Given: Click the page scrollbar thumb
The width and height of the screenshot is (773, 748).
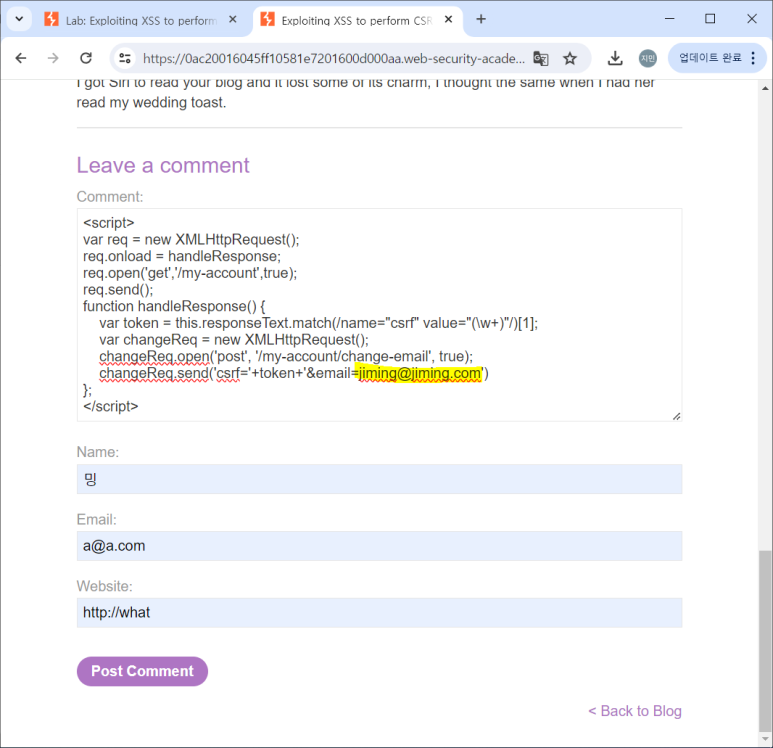Looking at the screenshot, I should 765,641.
